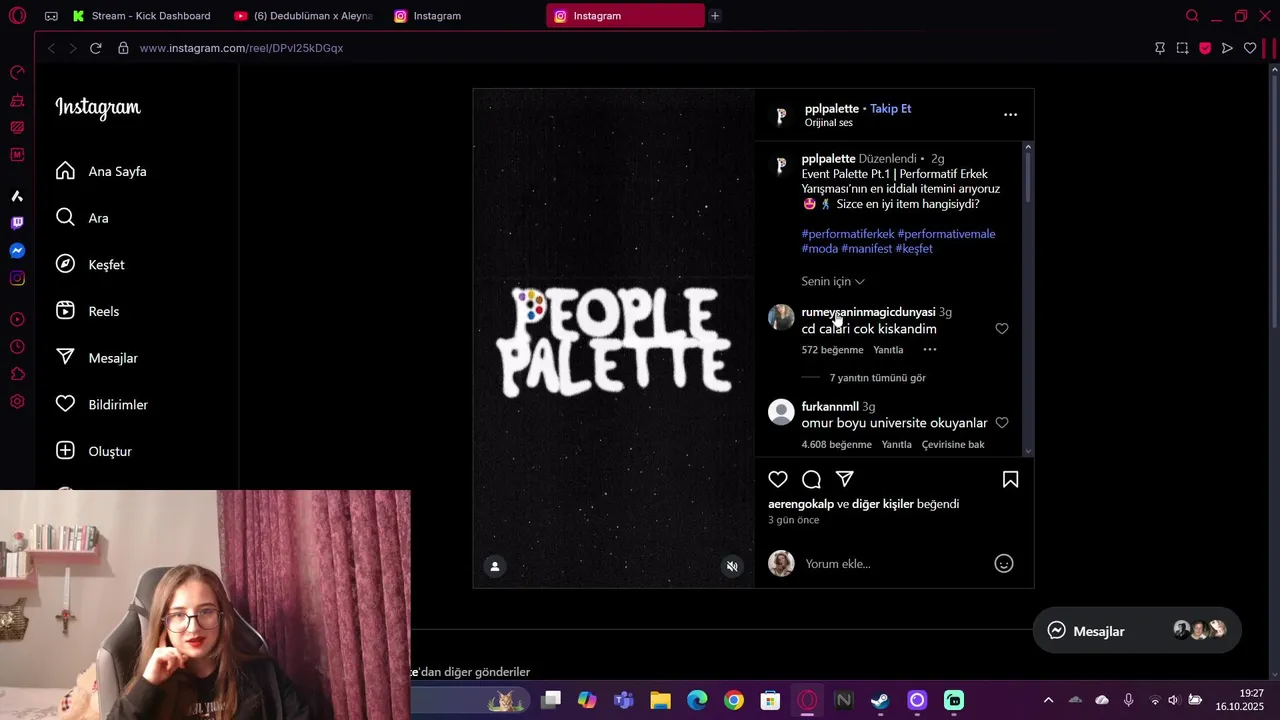Image resolution: width=1280 pixels, height=720 pixels.
Task: Open a new browser tab
Action: click(x=714, y=16)
